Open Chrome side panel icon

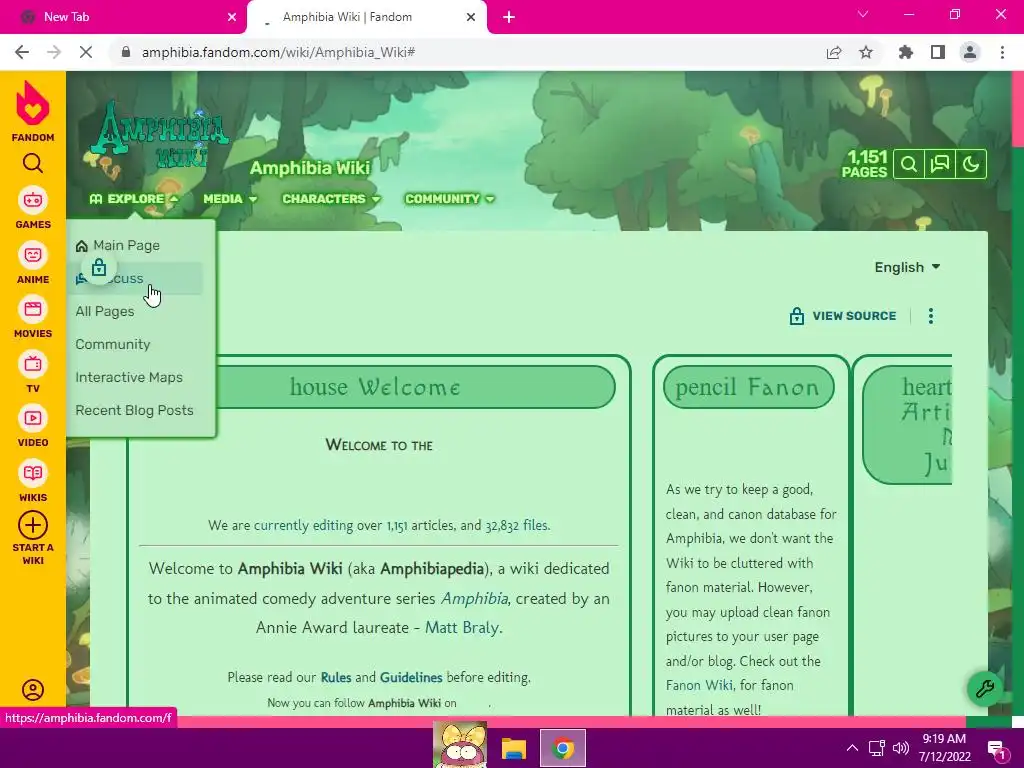[x=938, y=52]
